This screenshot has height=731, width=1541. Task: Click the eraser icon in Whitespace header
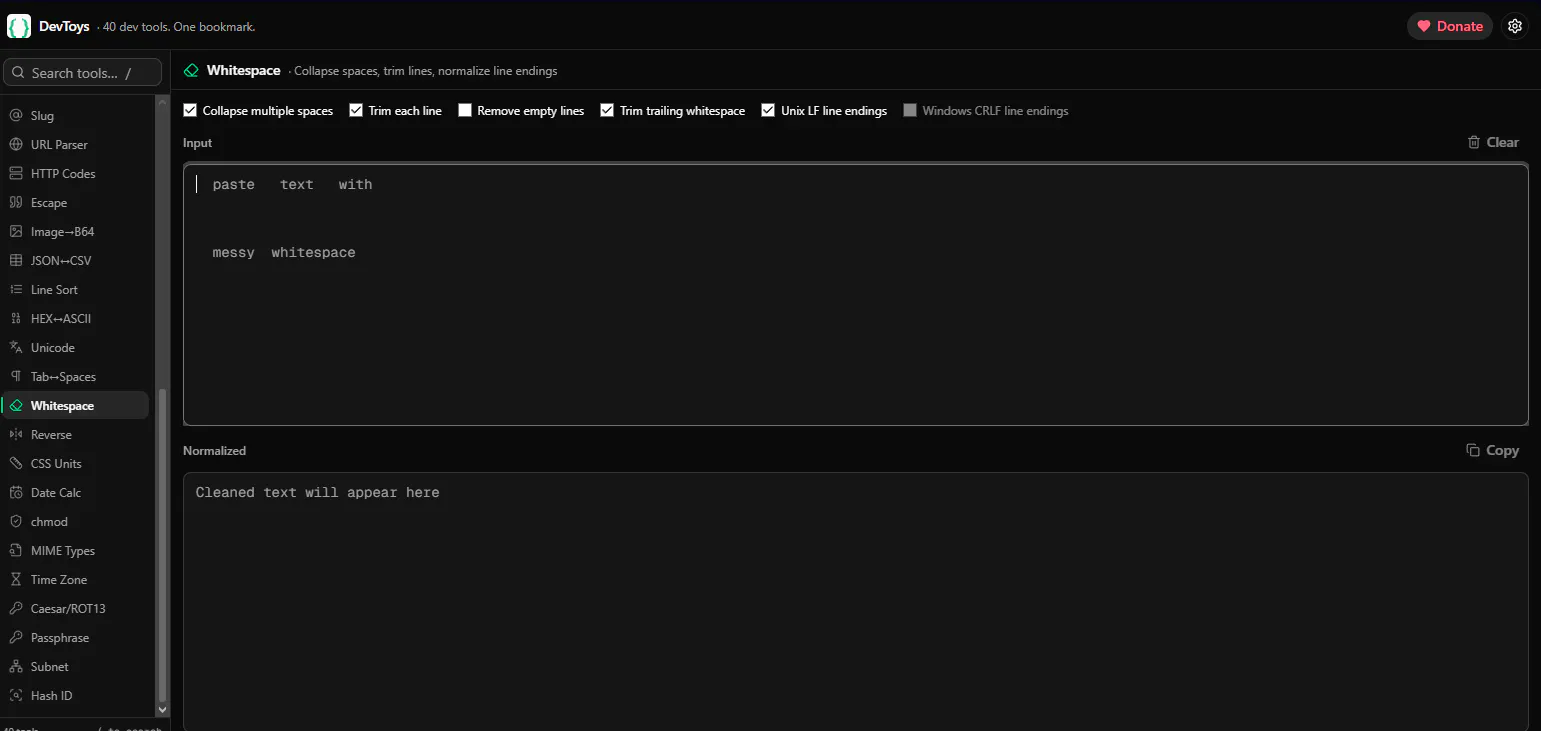pyautogui.click(x=191, y=71)
